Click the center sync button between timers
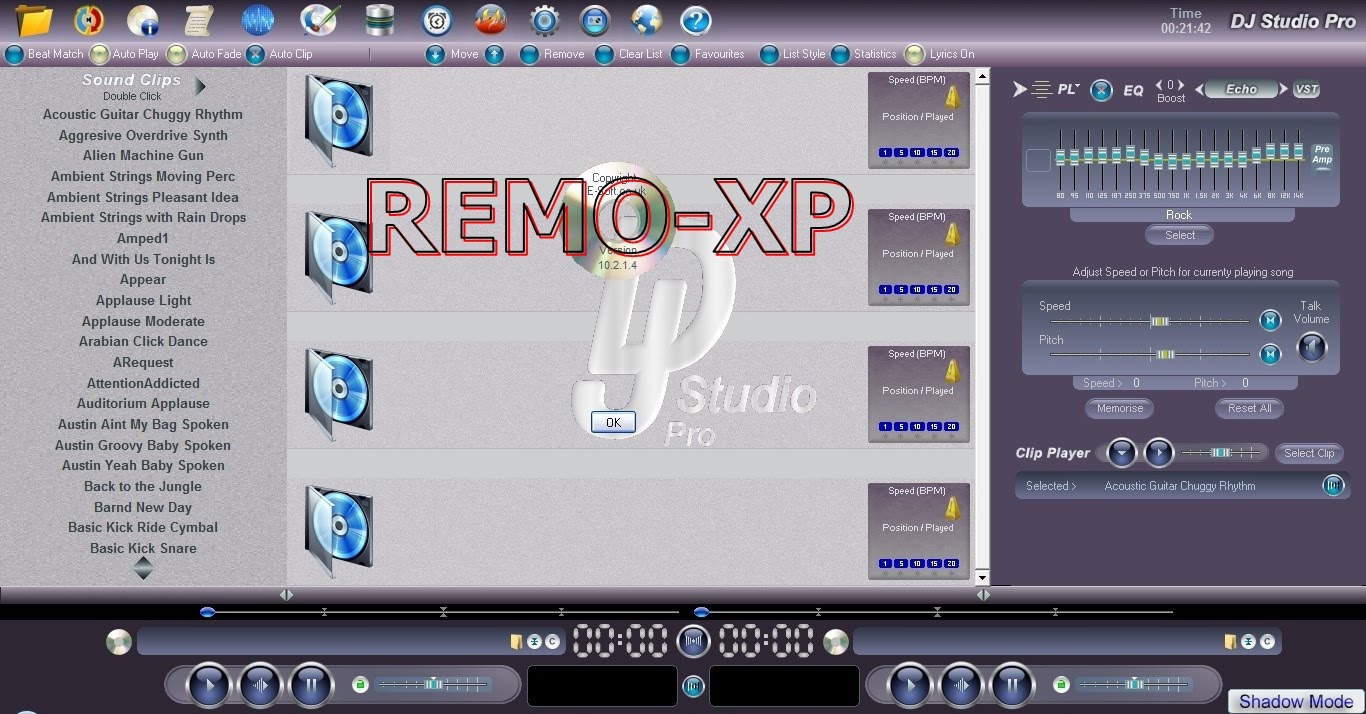Image resolution: width=1366 pixels, height=714 pixels. click(693, 641)
